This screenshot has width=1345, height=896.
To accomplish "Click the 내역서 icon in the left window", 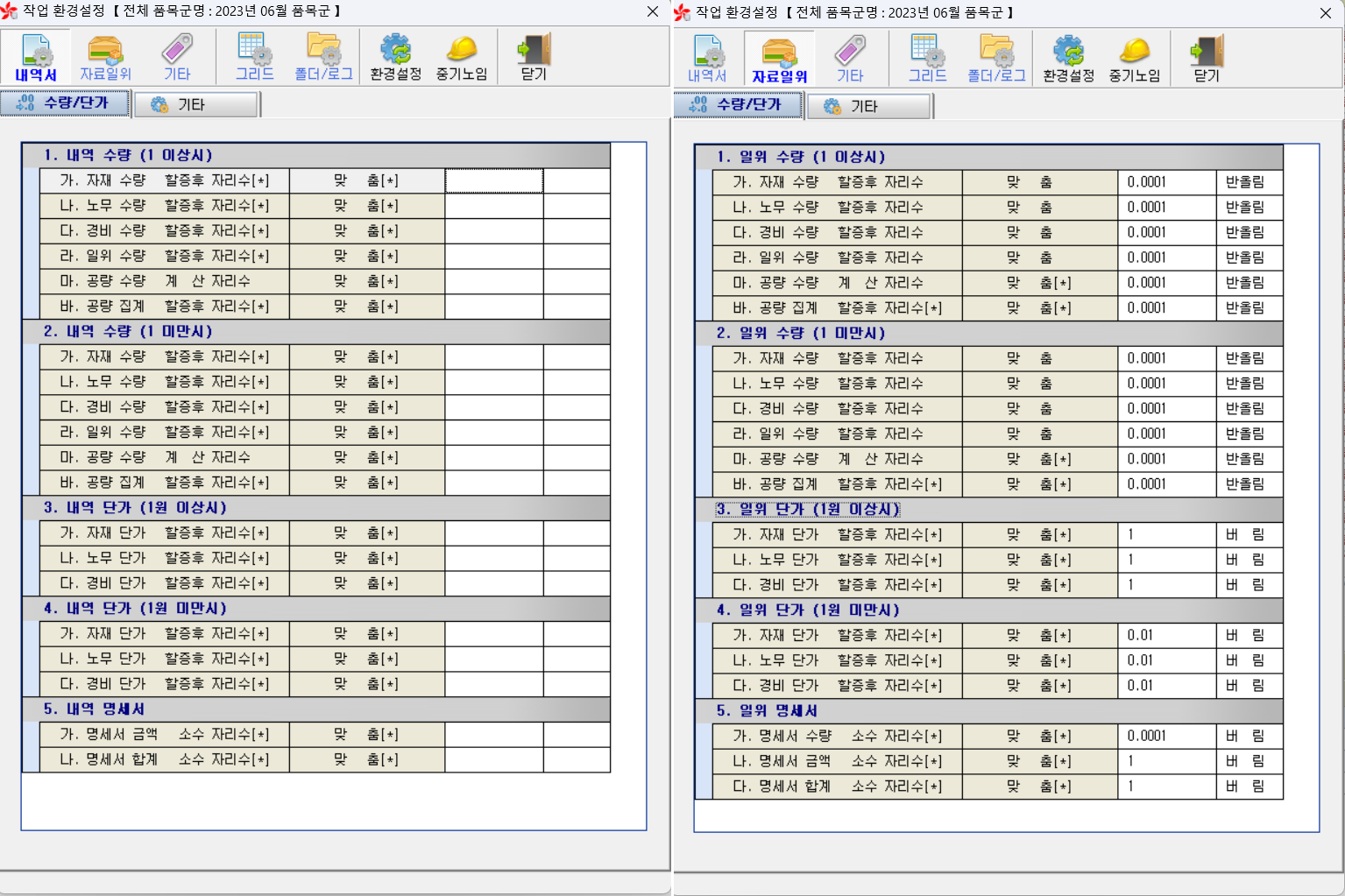I will [x=36, y=58].
